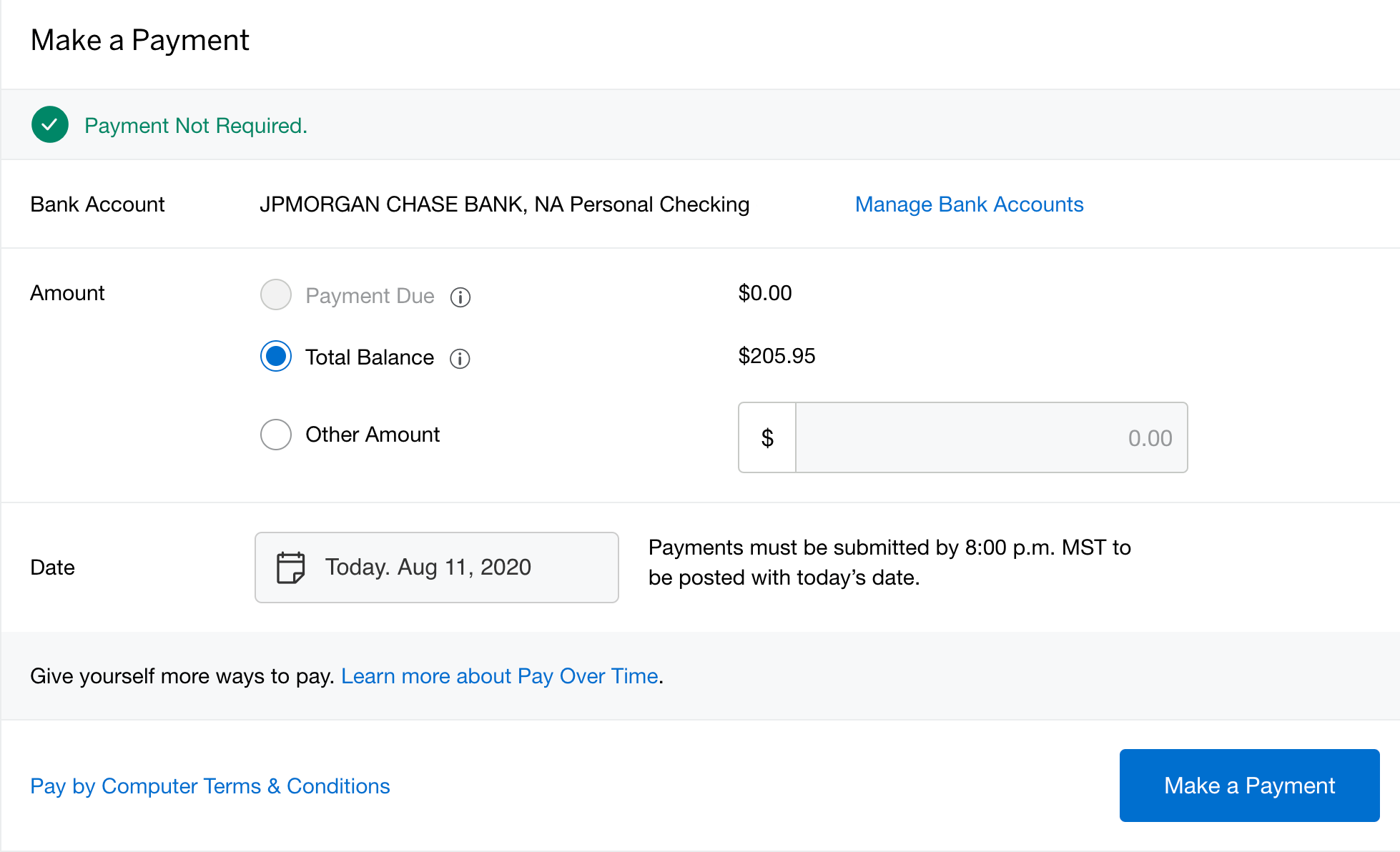Choose the Other Amount radio button
1400x852 pixels.
(x=276, y=435)
